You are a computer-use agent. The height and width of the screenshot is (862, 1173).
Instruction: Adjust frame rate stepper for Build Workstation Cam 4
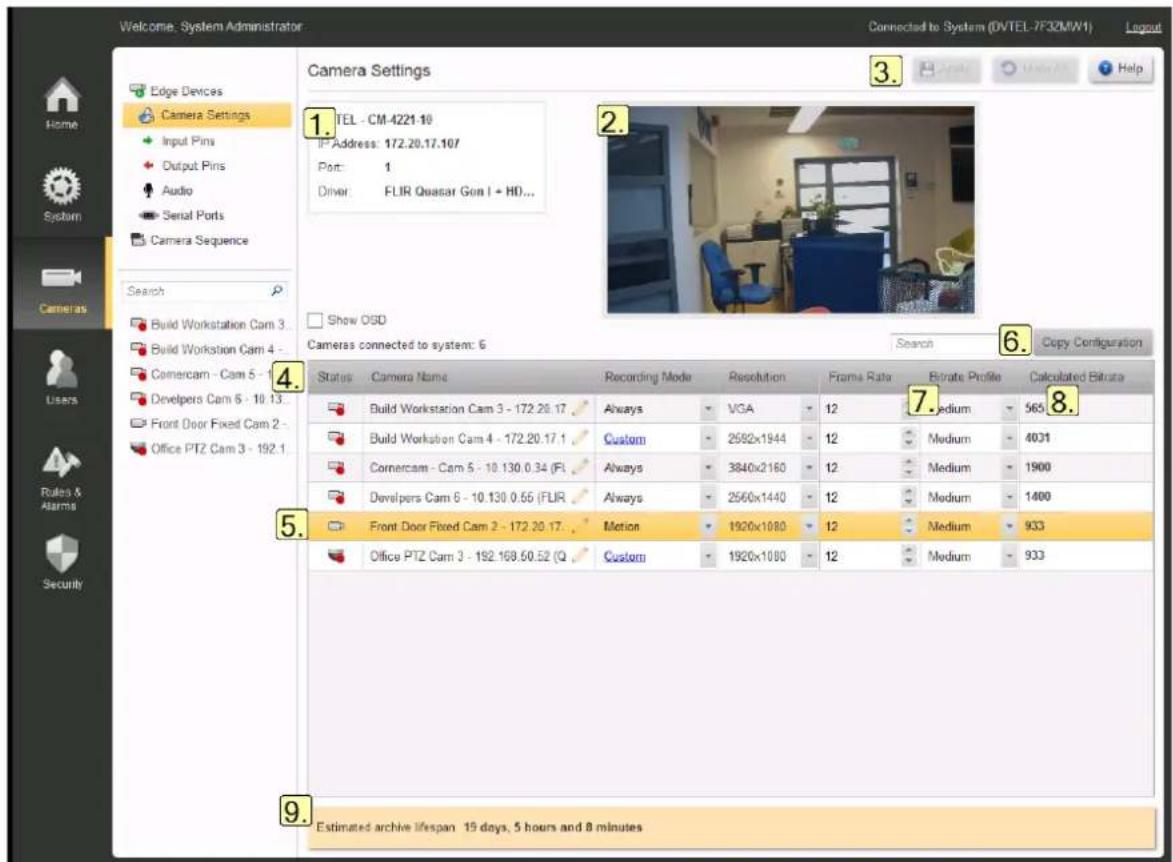909,438
